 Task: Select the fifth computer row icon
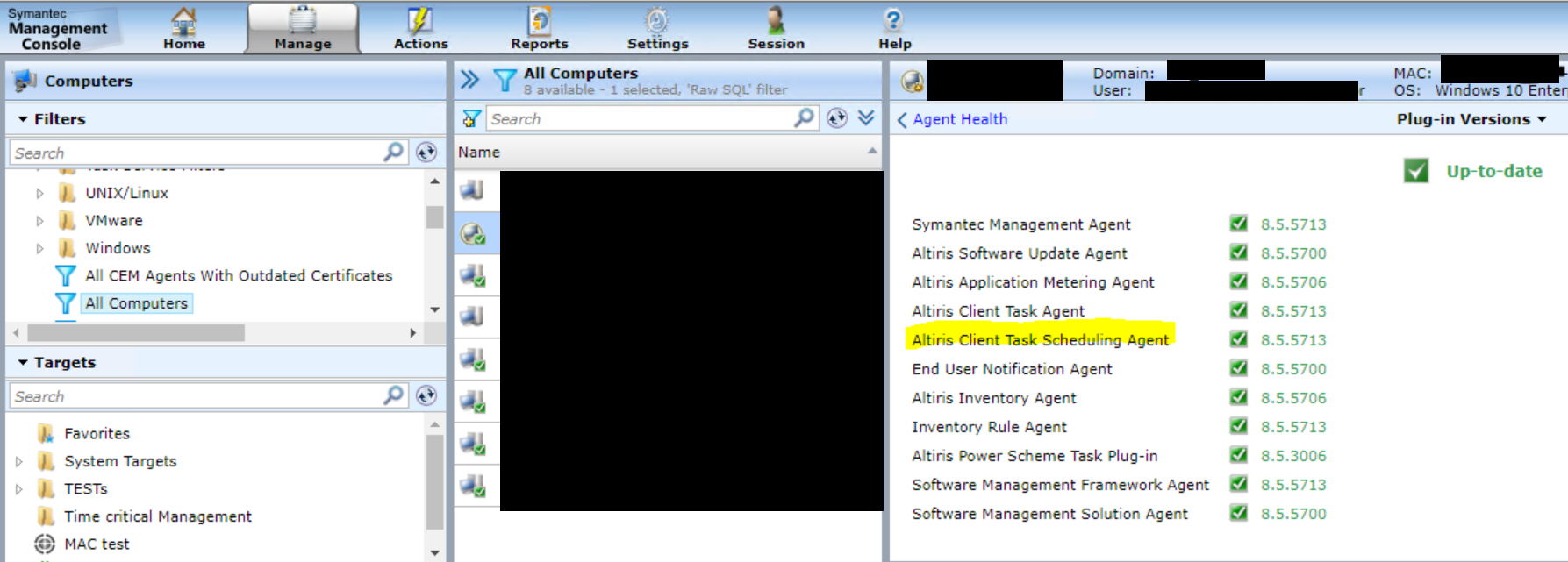[473, 359]
